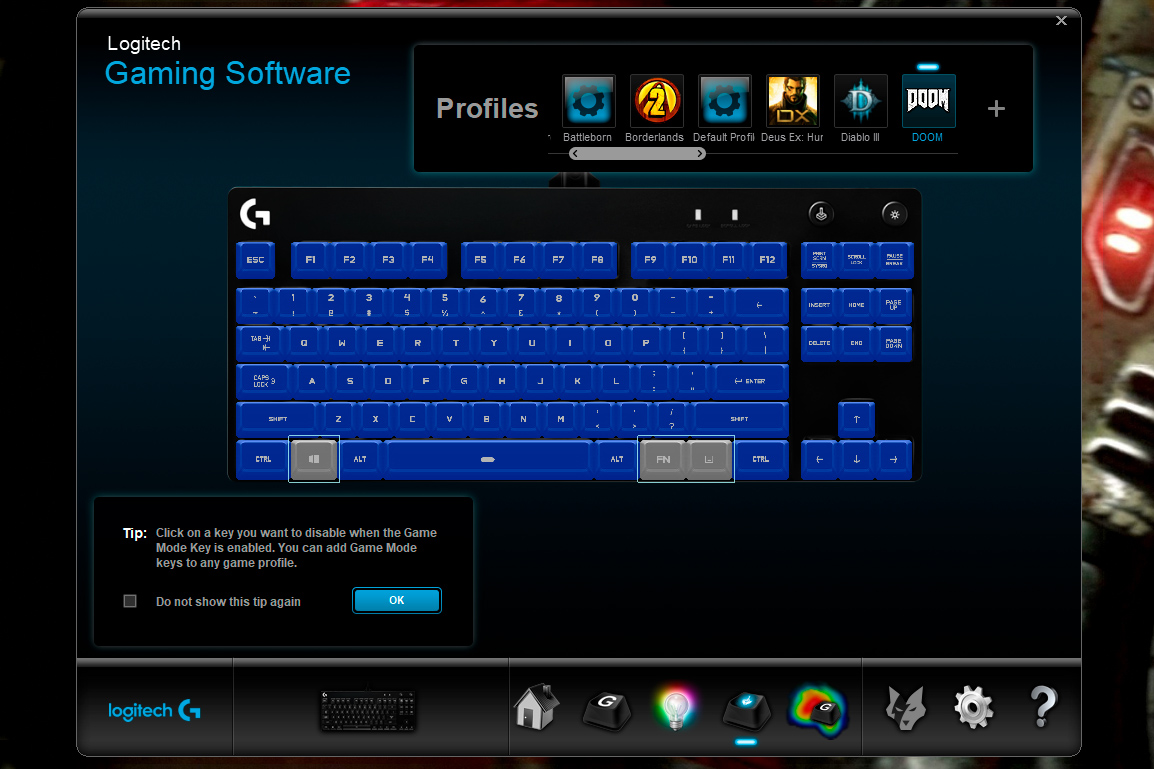Close the Logitech Gaming Software window

pos(1061,21)
